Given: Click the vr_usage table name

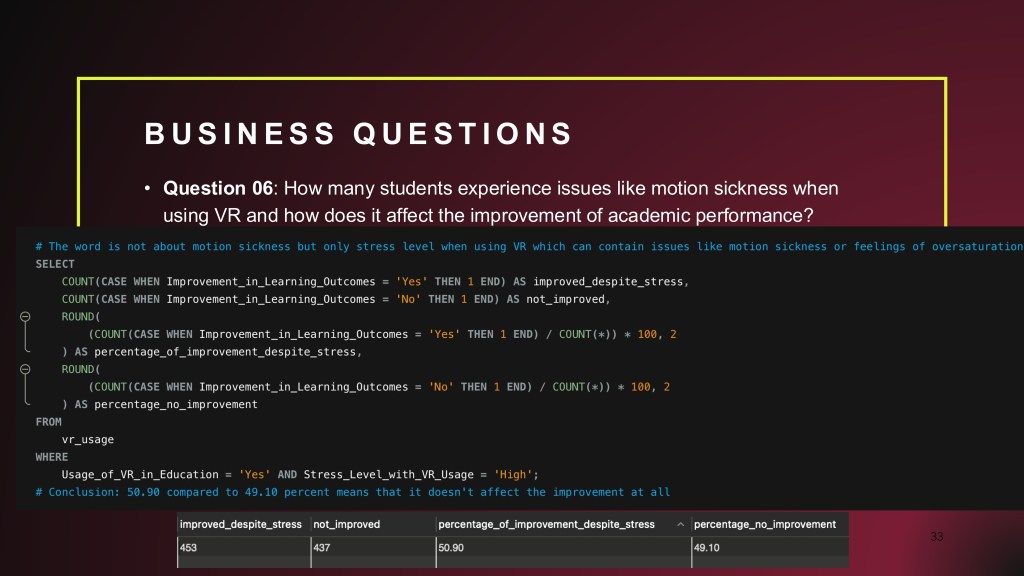Looking at the screenshot, I should [87, 439].
